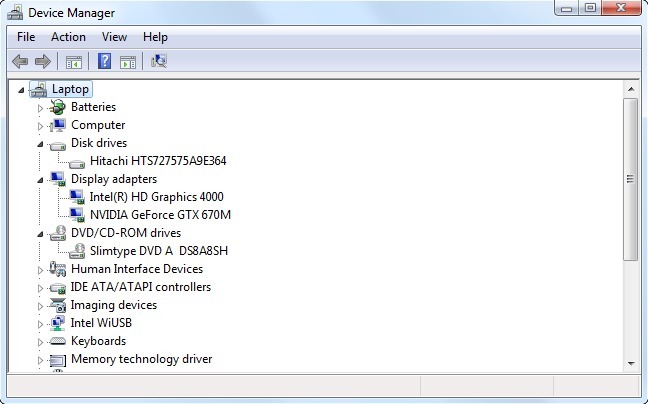Open the View menu
Image resolution: width=648 pixels, height=404 pixels.
[x=114, y=37]
